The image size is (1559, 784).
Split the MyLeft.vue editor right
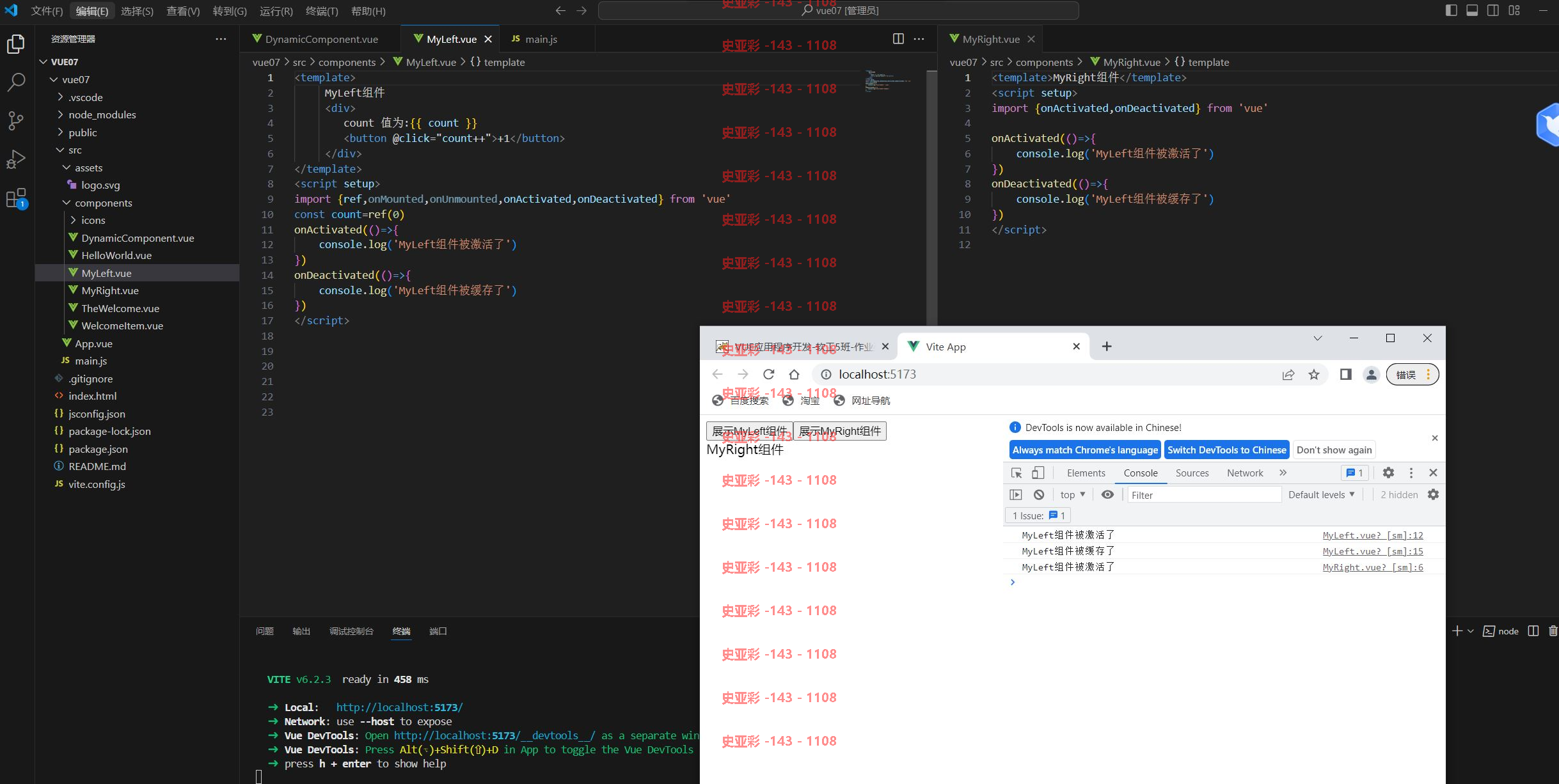click(x=898, y=39)
